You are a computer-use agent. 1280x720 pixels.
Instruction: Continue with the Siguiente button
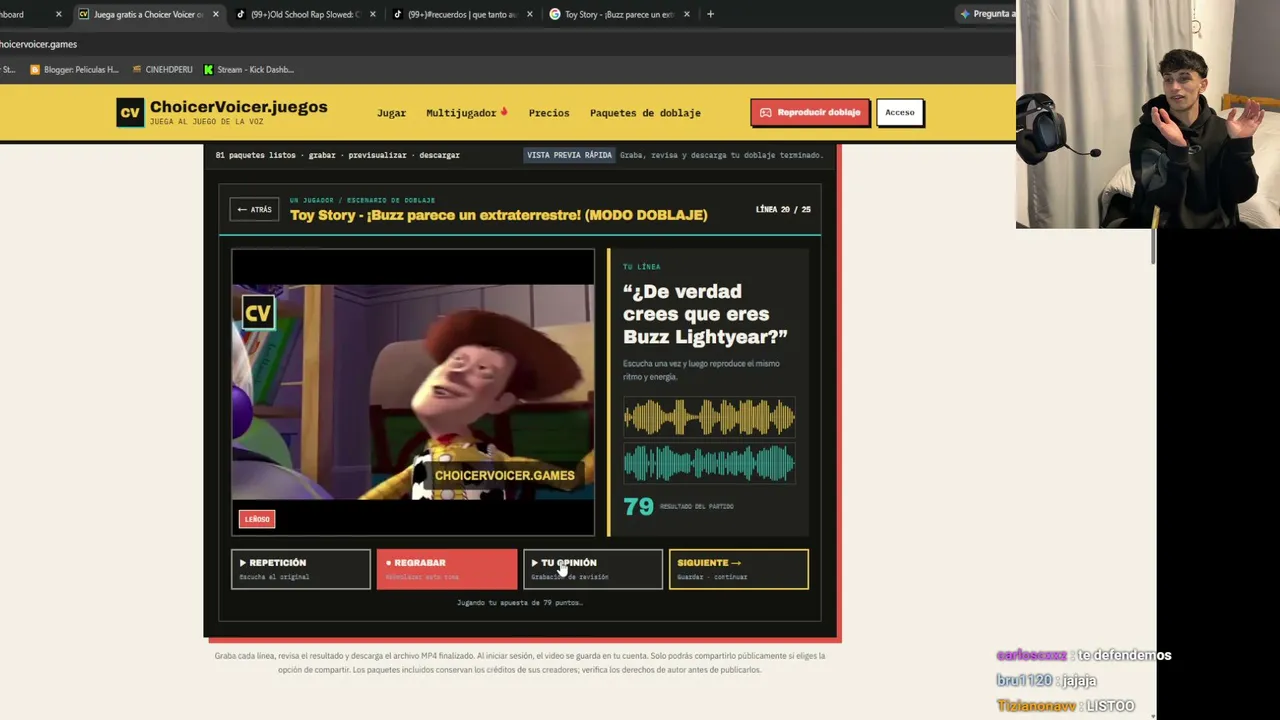click(739, 569)
